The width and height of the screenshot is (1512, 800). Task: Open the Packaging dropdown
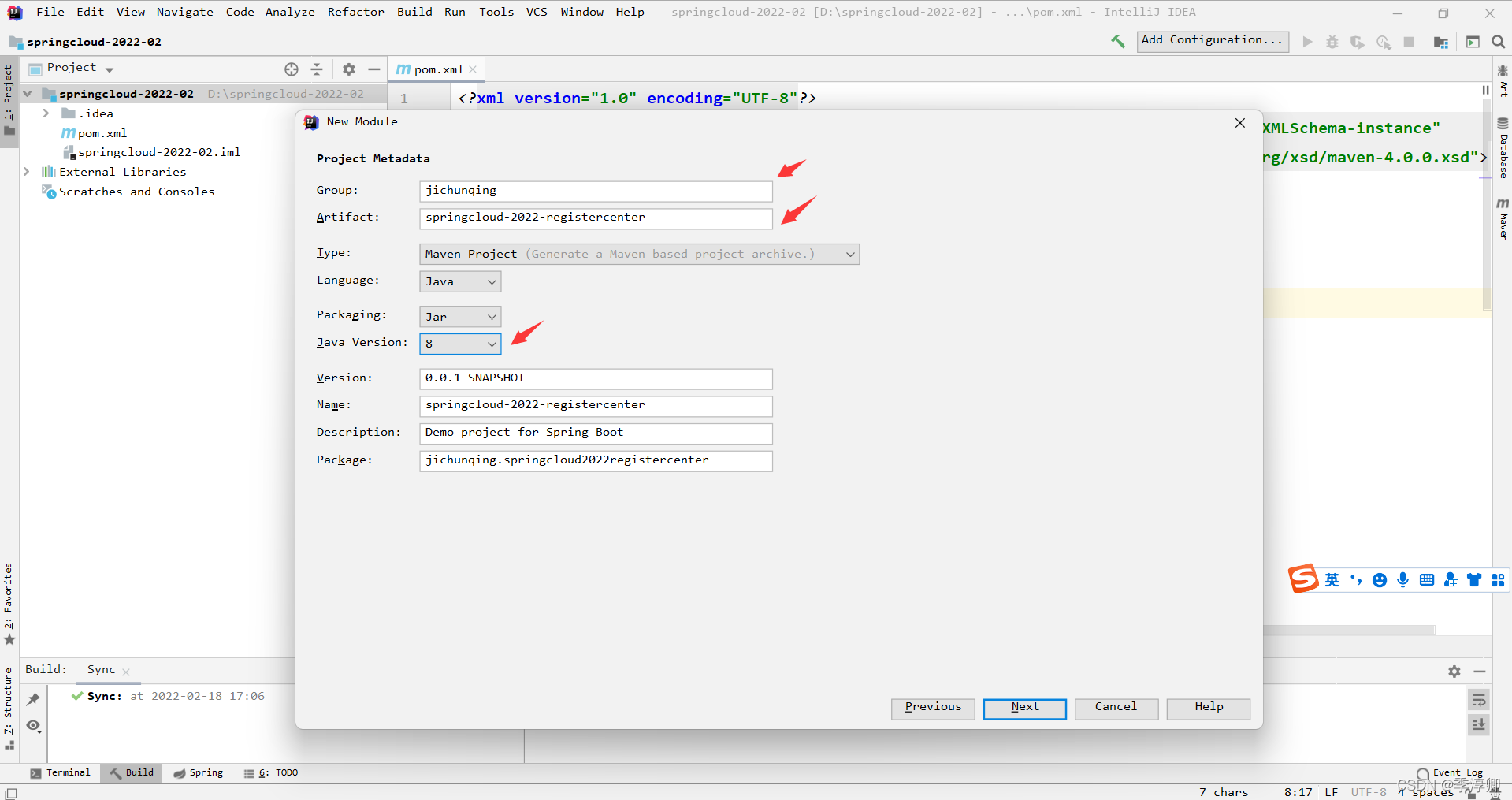pos(460,317)
